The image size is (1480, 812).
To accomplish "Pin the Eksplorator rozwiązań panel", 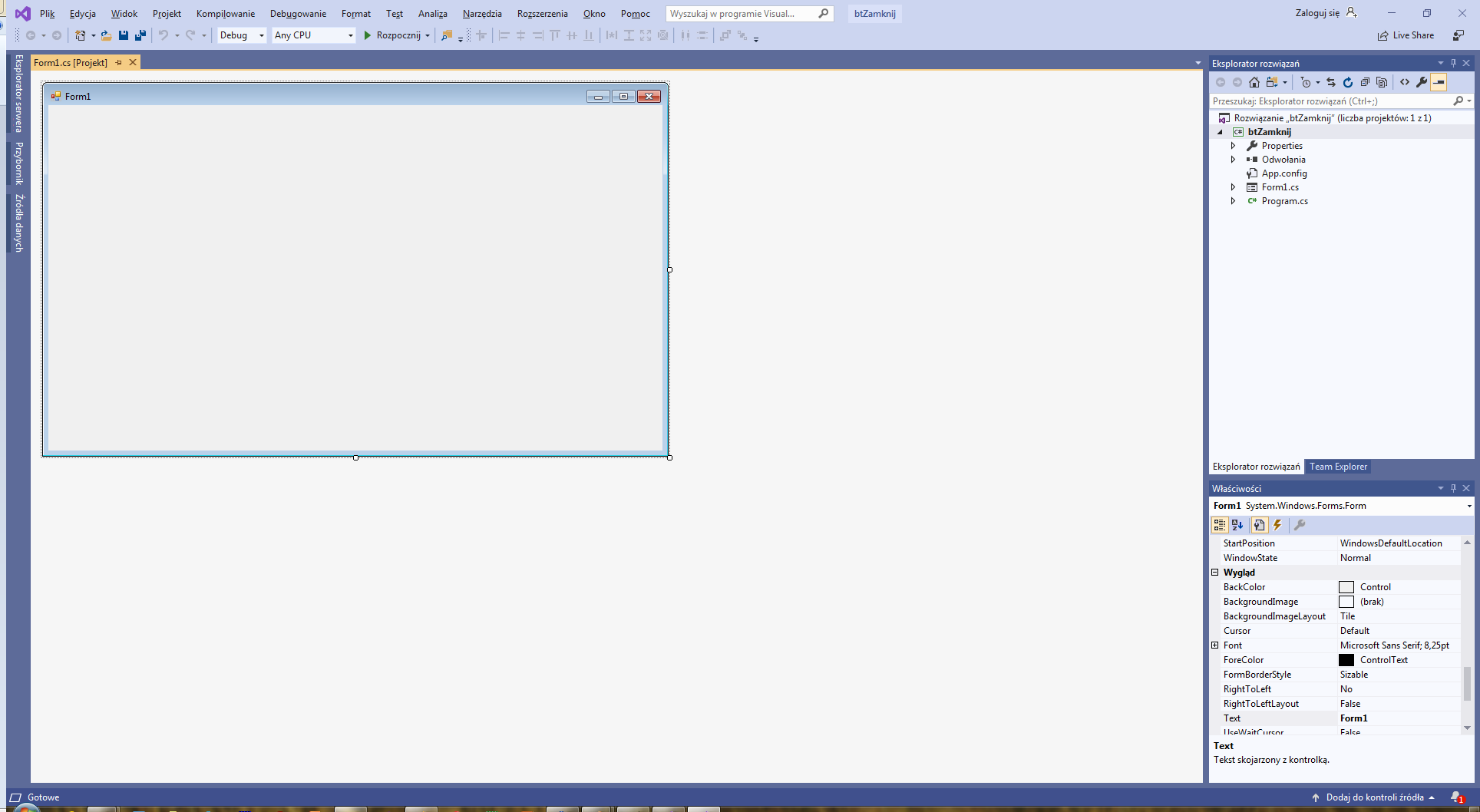I will 1453,63.
